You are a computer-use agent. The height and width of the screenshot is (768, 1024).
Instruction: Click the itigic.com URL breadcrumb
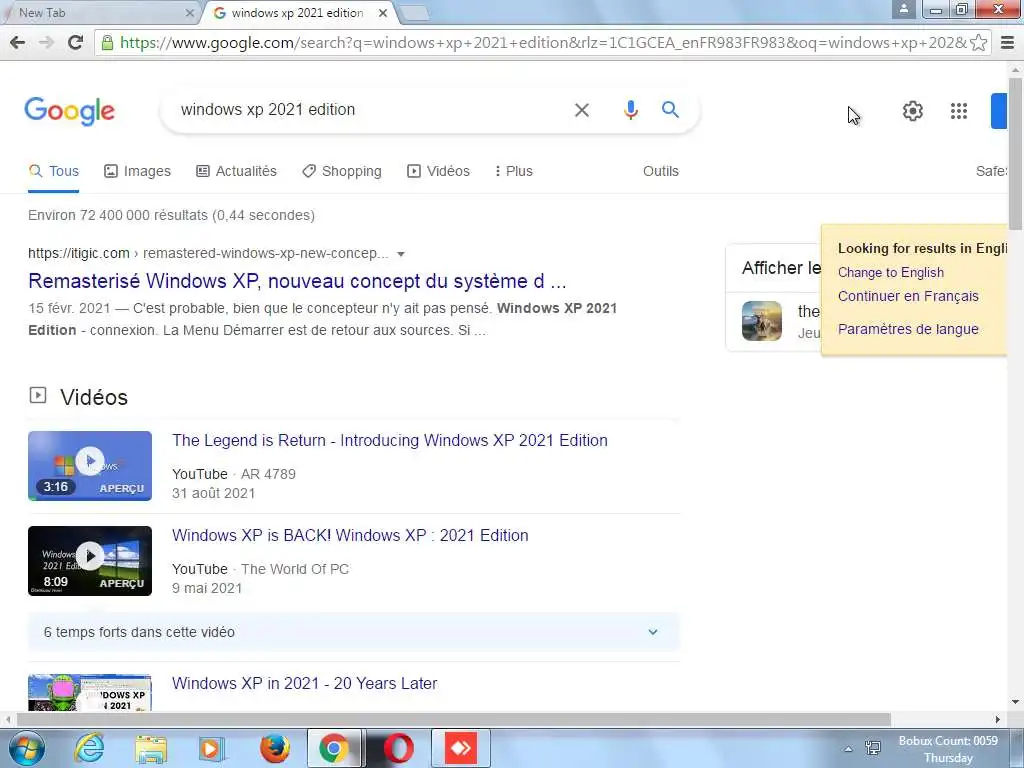click(208, 253)
